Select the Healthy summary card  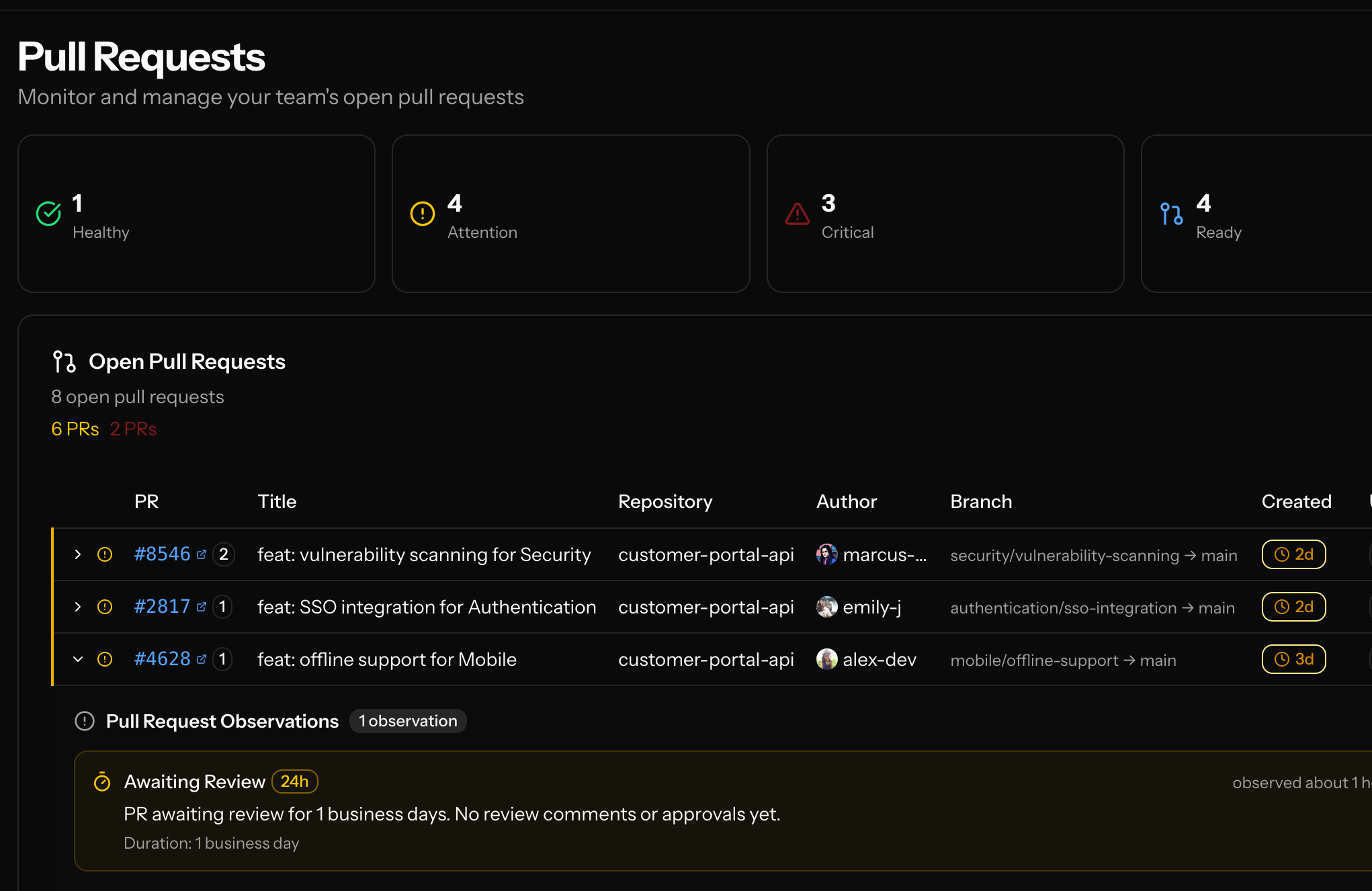[x=196, y=214]
